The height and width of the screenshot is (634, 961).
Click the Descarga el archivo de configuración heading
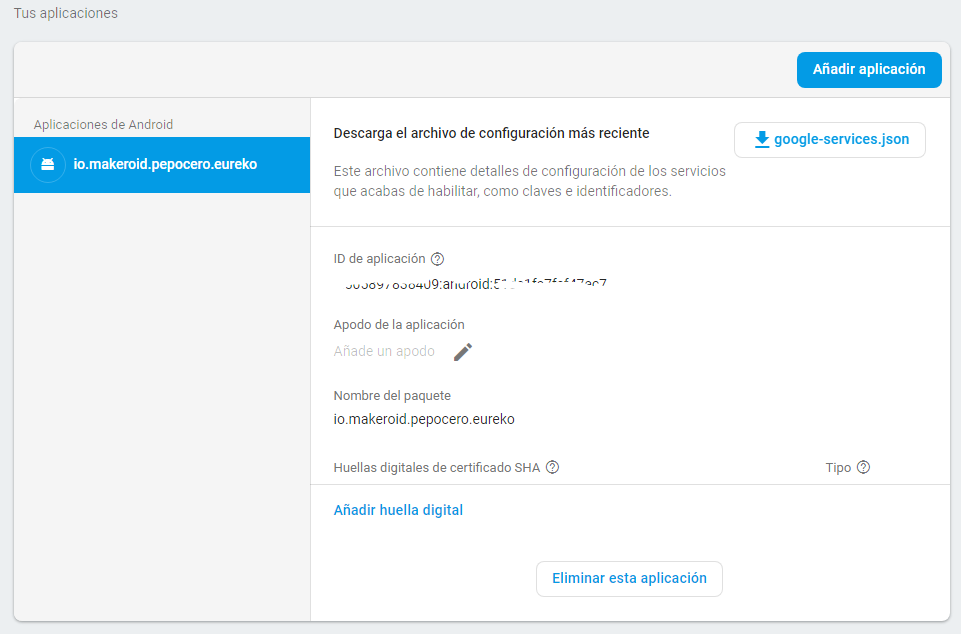(x=491, y=133)
